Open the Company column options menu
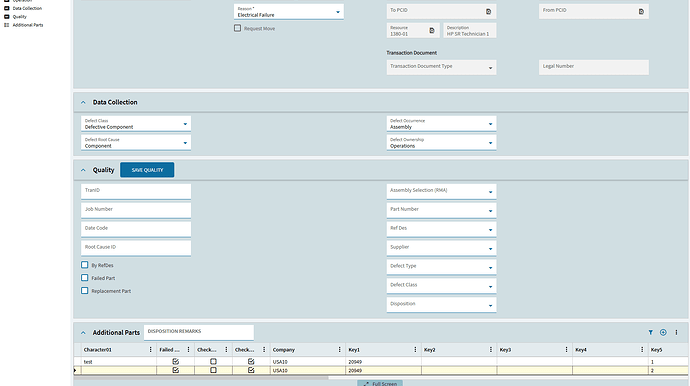Image resolution: width=690 pixels, height=386 pixels. coord(339,349)
